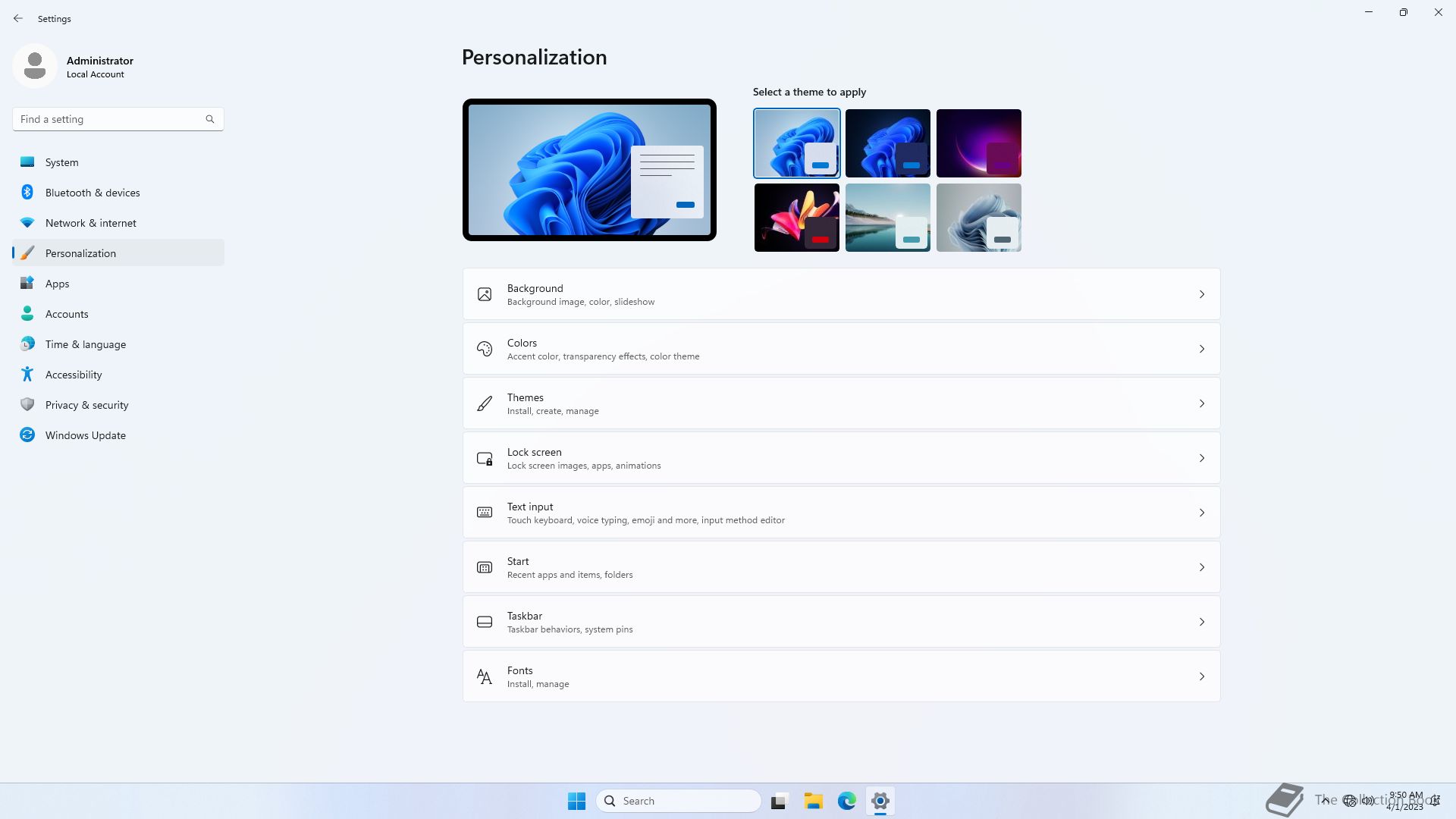1456x819 pixels.
Task: Click the Personalization paintbrush icon in sidebar
Action: click(27, 253)
